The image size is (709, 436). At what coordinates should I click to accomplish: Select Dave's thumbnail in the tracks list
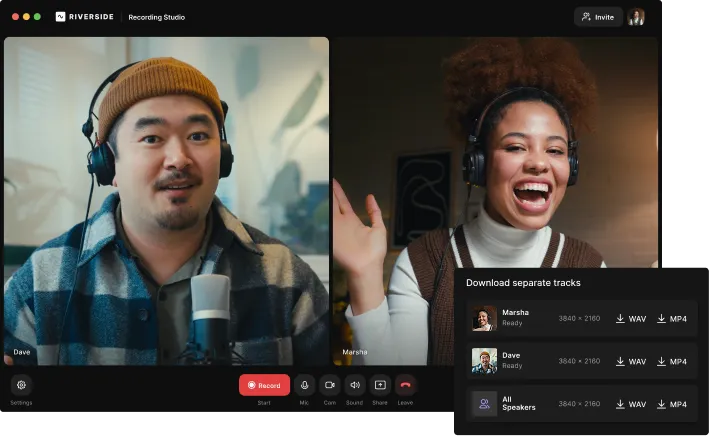coord(484,361)
